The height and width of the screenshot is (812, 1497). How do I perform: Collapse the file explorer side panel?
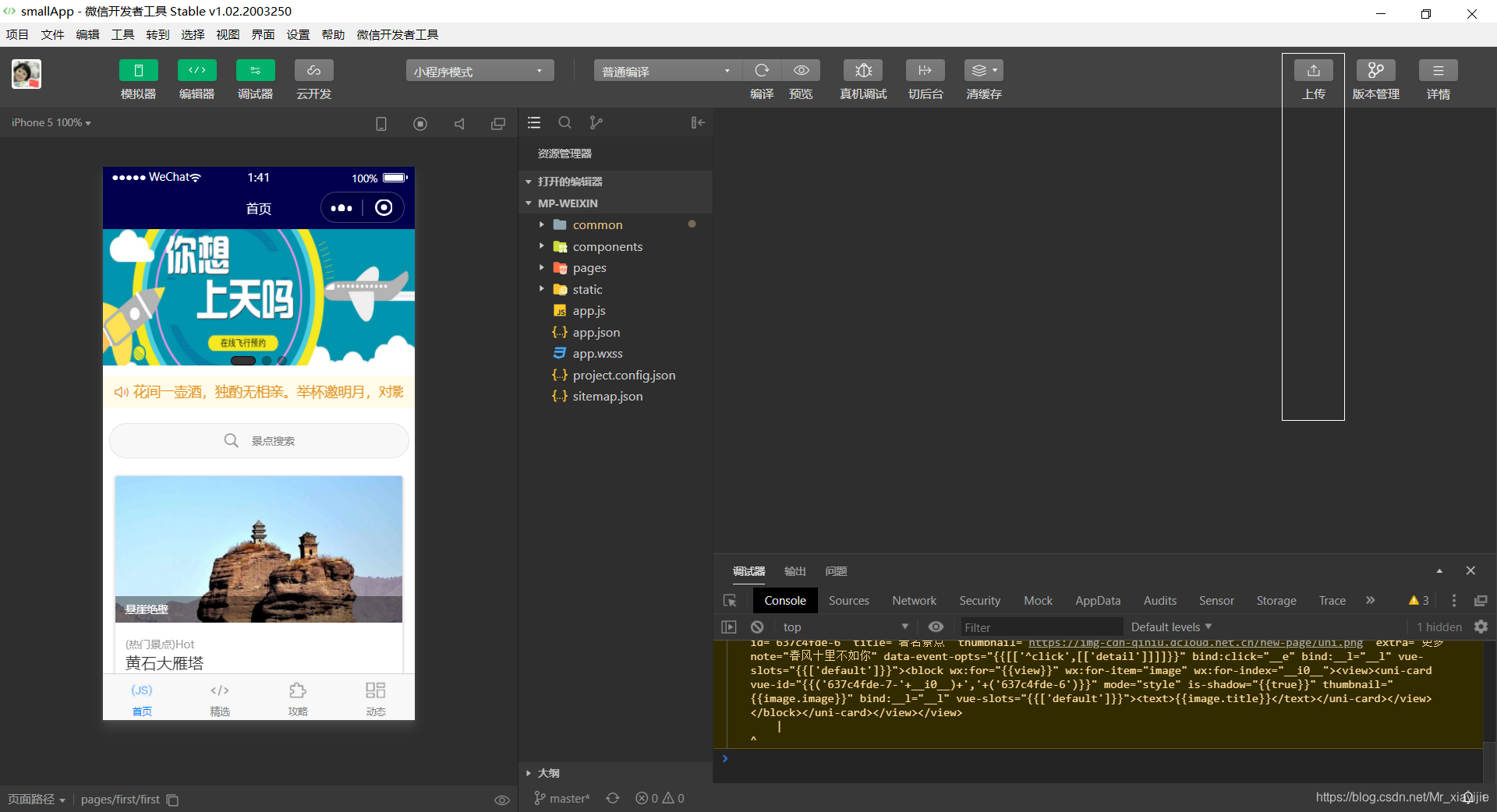click(x=698, y=123)
